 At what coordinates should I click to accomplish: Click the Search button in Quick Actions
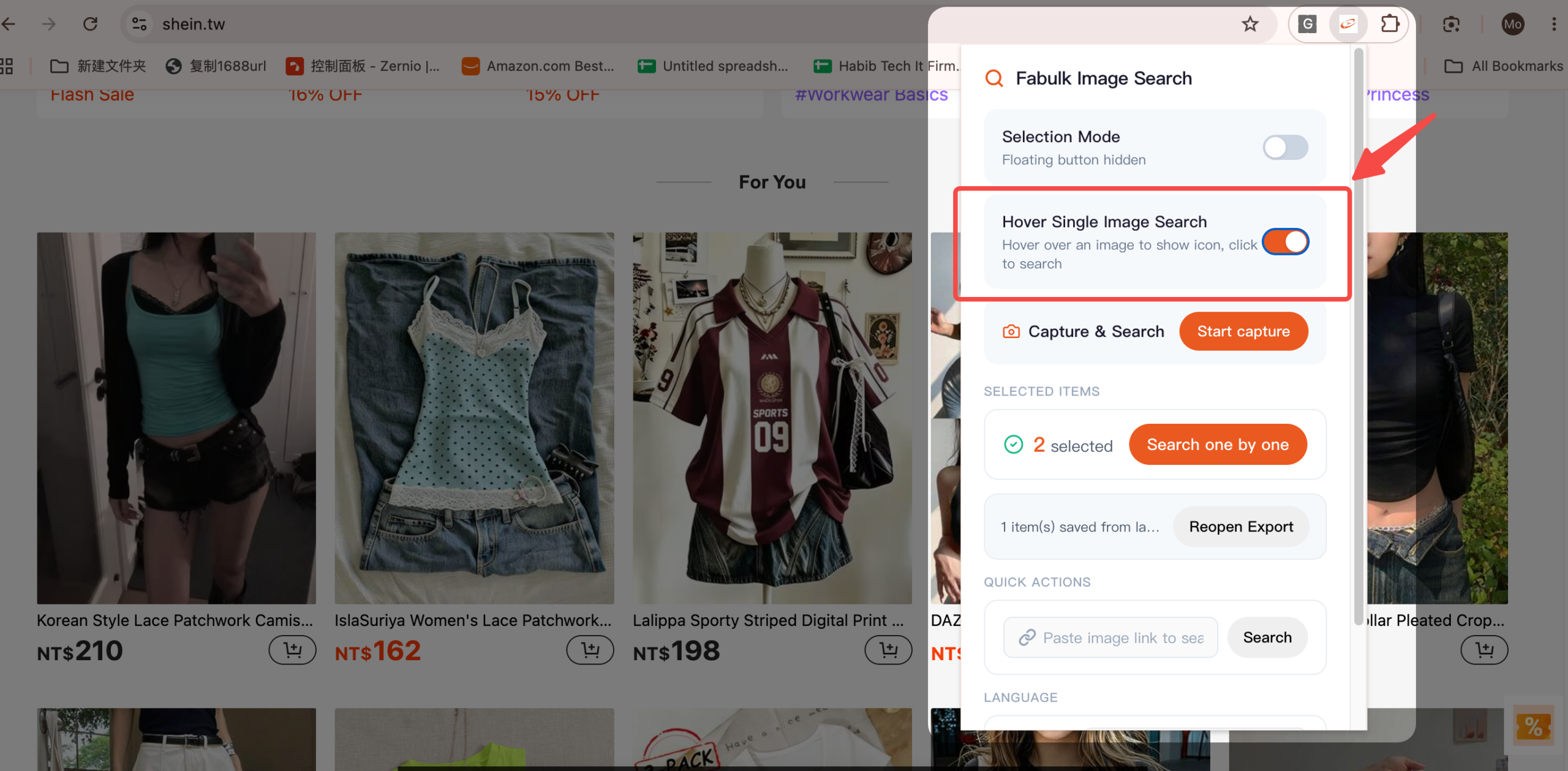pyautogui.click(x=1267, y=637)
